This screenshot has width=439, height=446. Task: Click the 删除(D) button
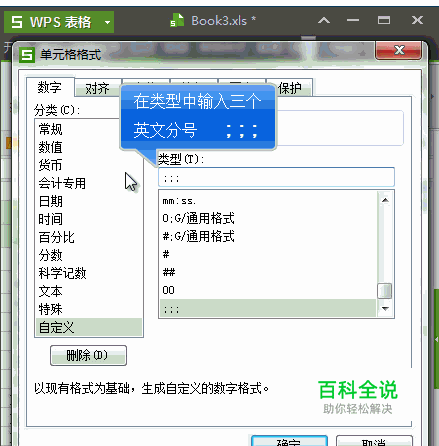click(x=88, y=355)
